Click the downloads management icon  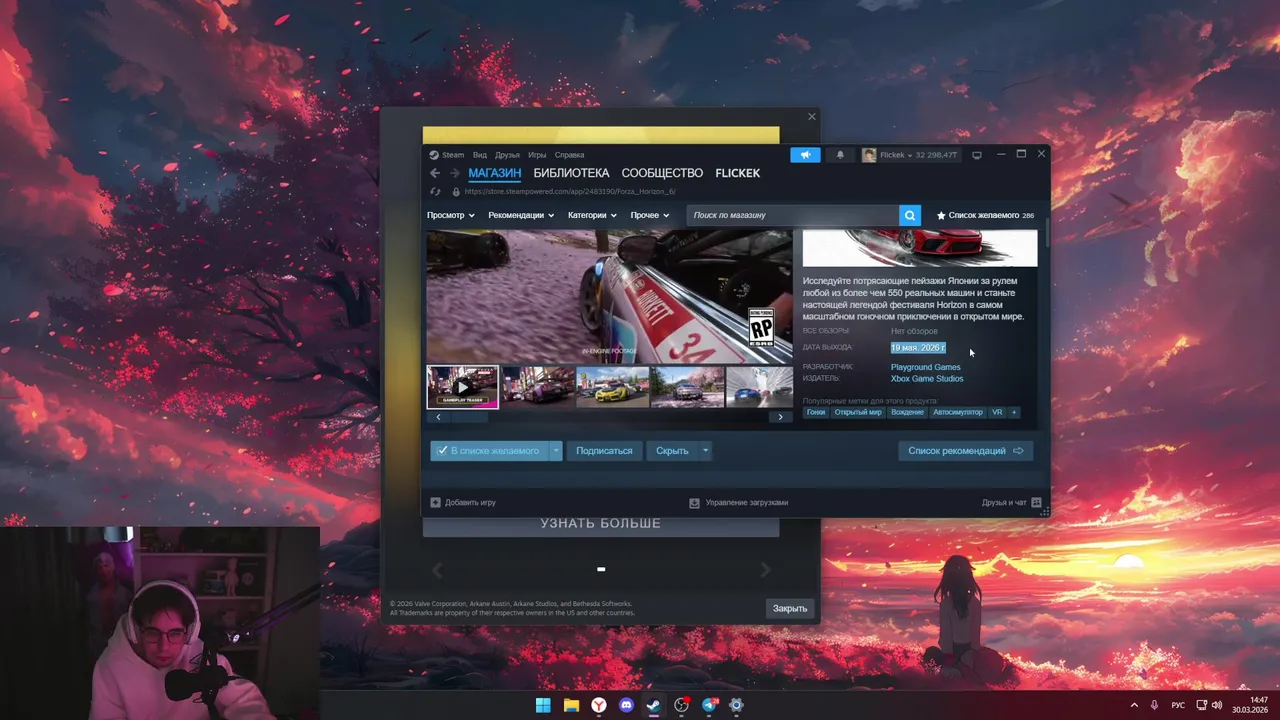(694, 502)
